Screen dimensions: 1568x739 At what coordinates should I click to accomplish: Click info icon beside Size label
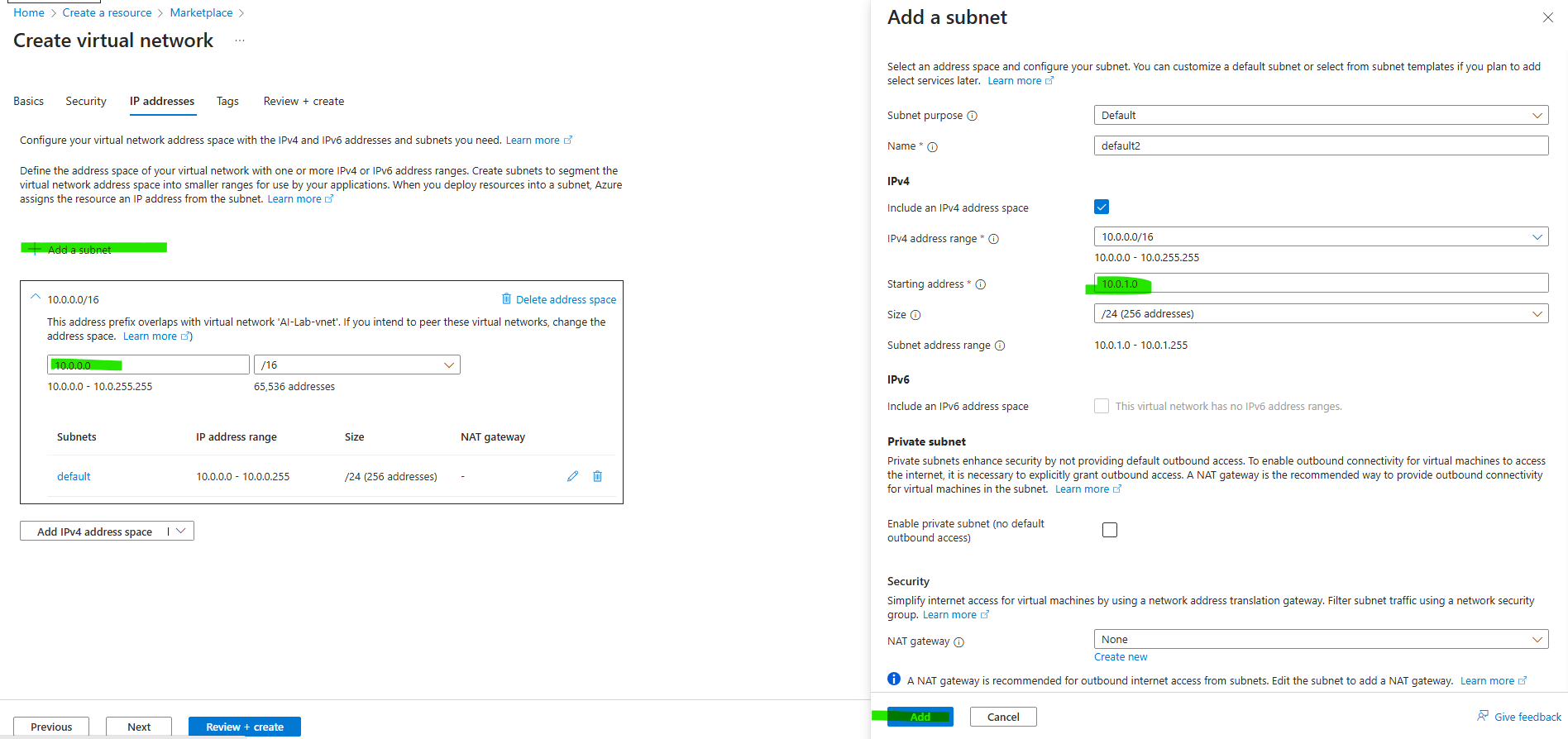915,315
